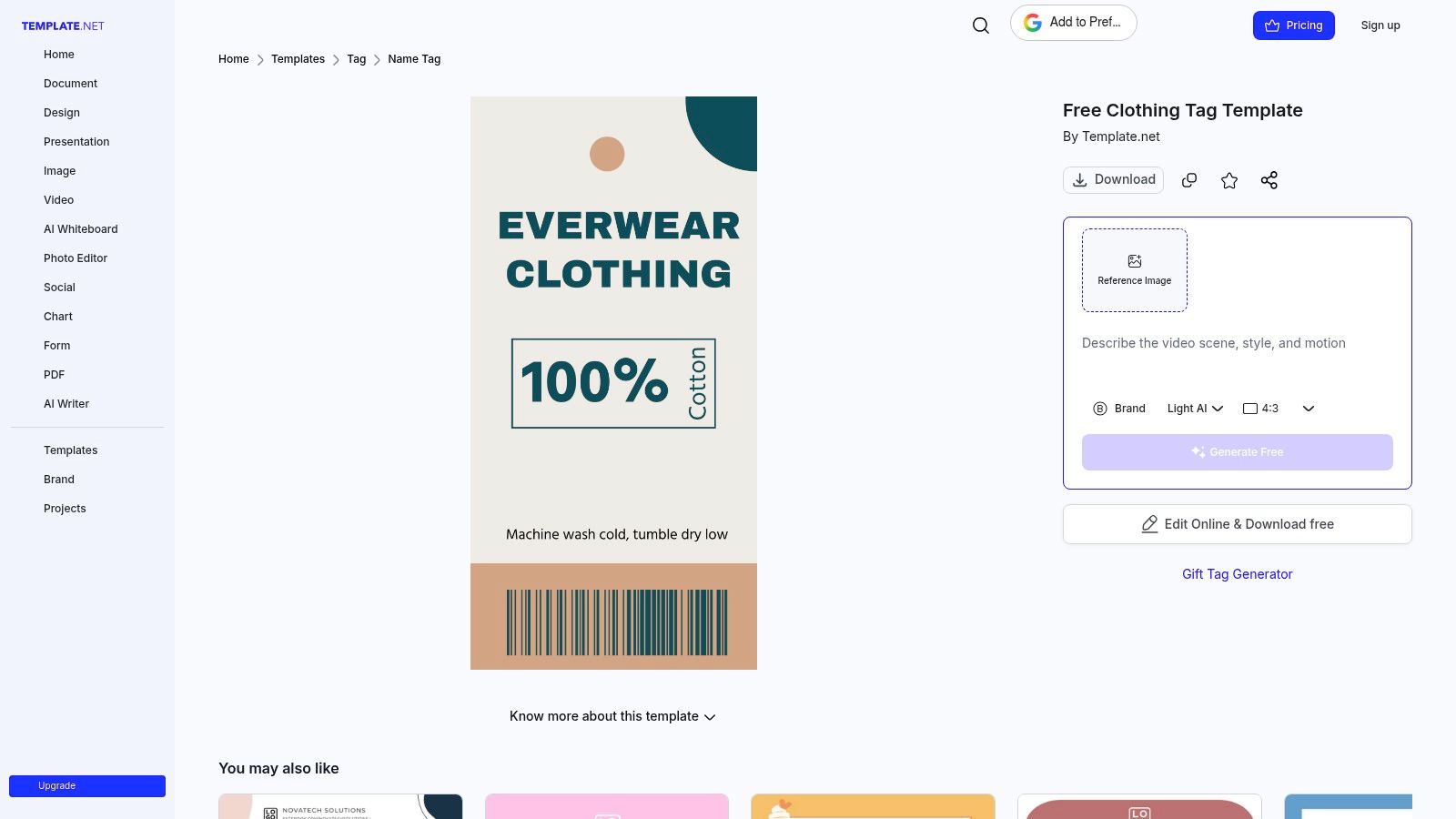Click the Template.net logo
The width and height of the screenshot is (1456, 819).
tap(63, 26)
